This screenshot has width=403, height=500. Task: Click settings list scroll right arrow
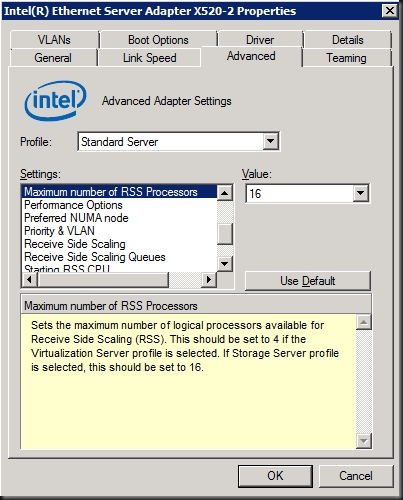(x=209, y=279)
